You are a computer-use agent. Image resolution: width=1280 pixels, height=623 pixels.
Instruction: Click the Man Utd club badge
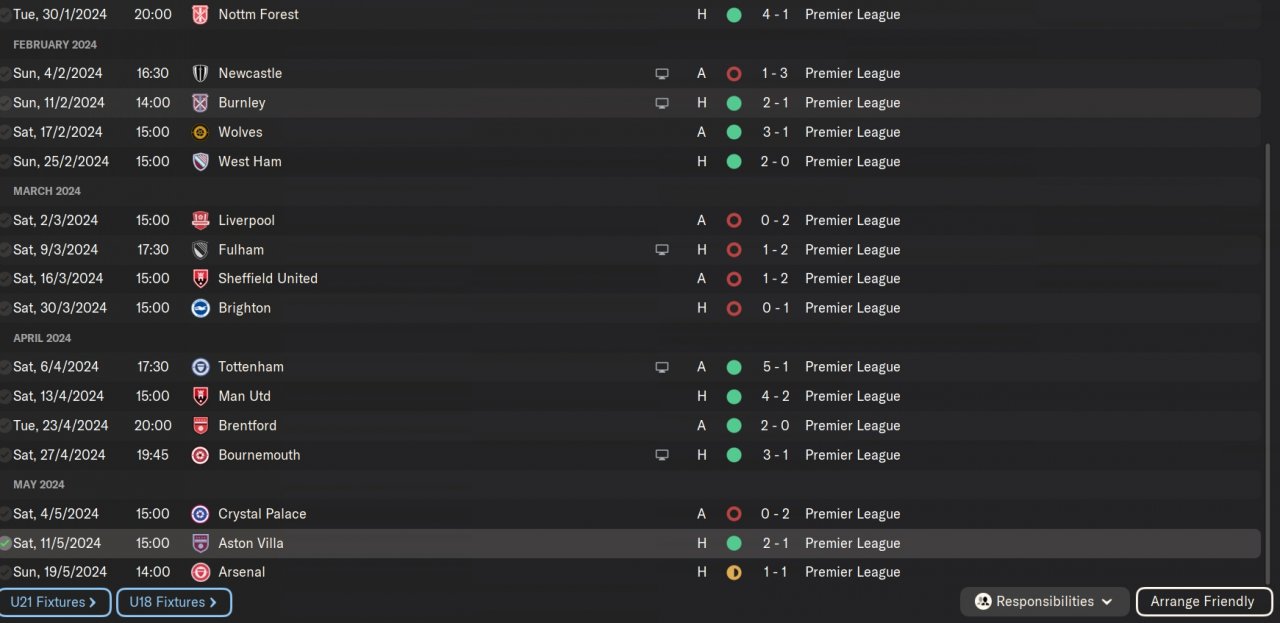[x=200, y=396]
